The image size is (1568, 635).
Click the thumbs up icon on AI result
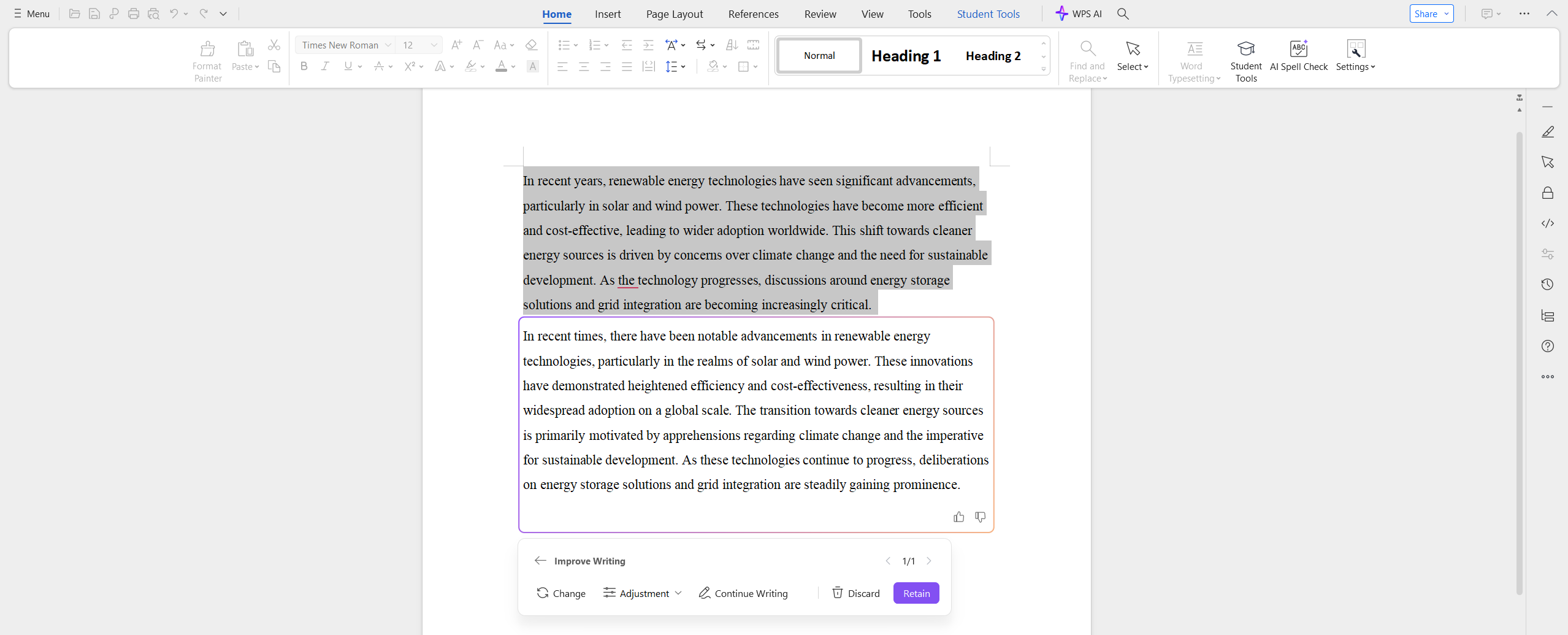(958, 517)
